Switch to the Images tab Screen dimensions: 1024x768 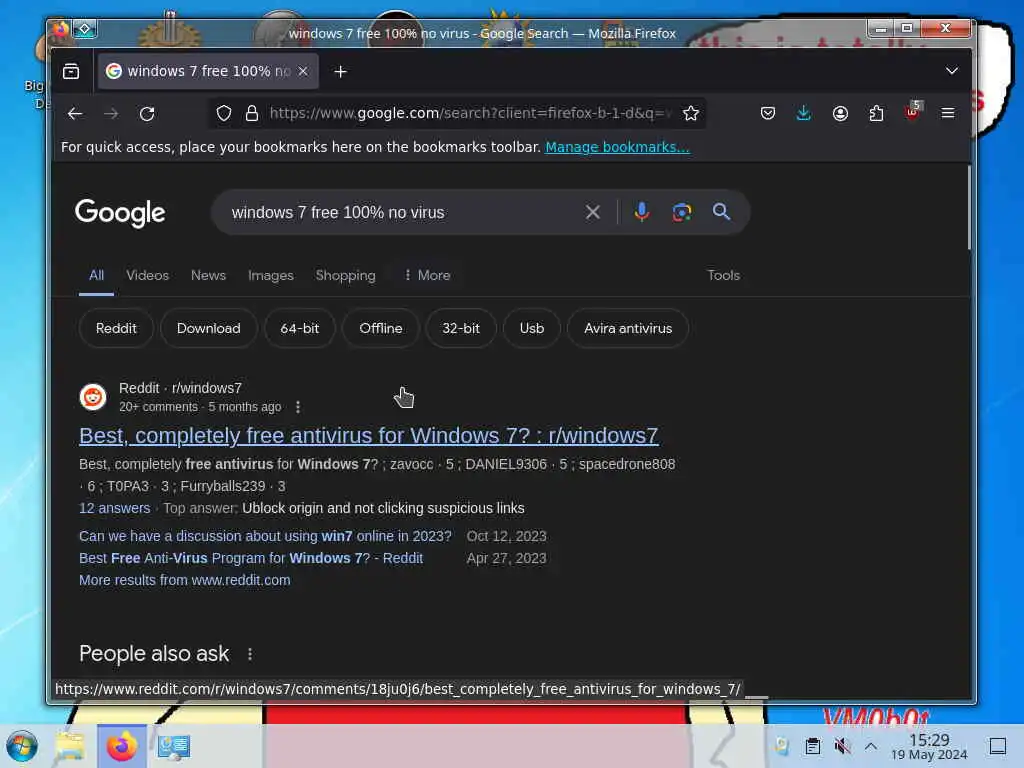[x=271, y=276]
